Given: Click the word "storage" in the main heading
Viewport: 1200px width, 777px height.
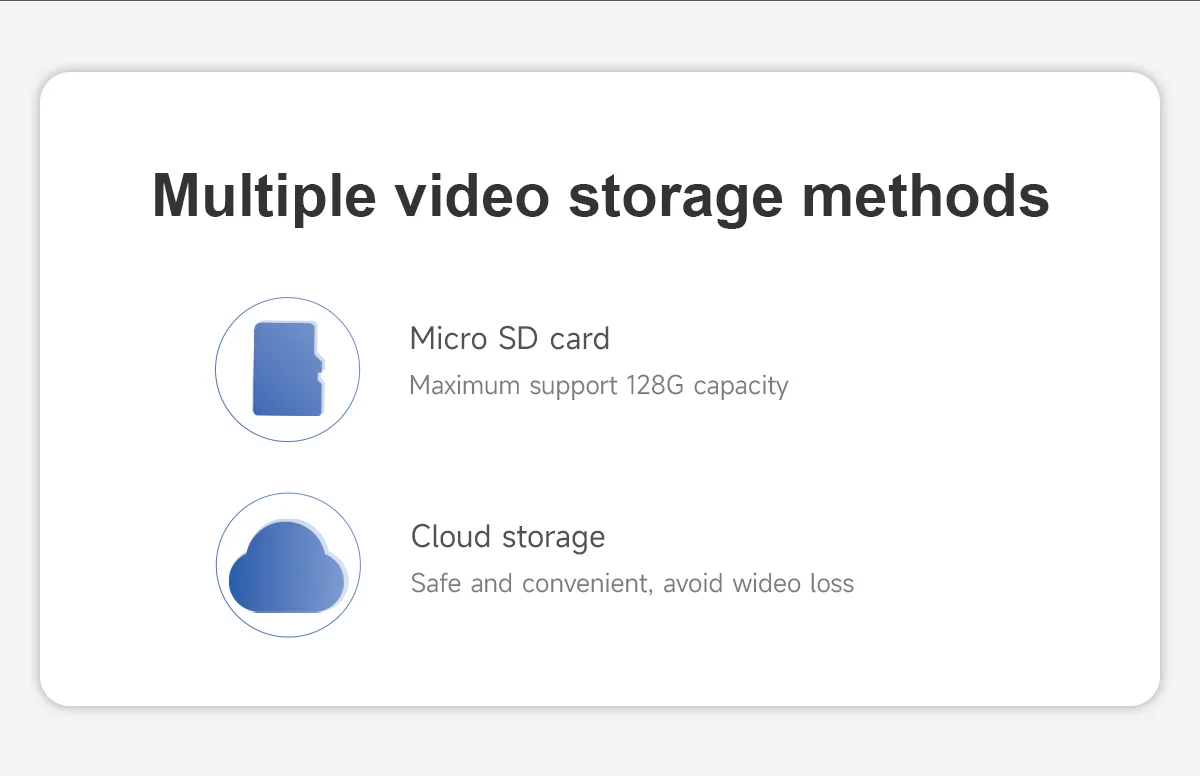Looking at the screenshot, I should tap(676, 195).
